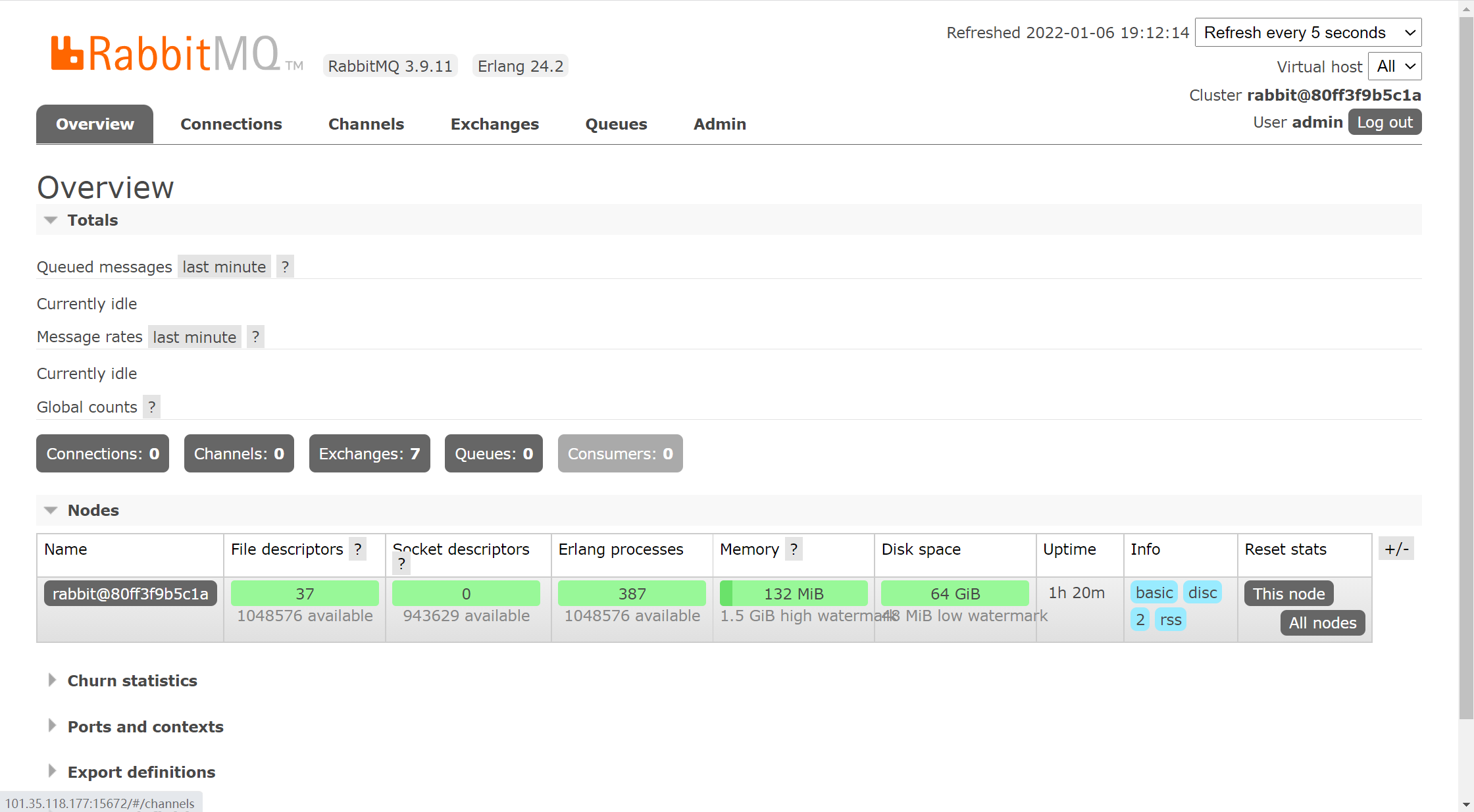Open Channels: 0 count button
The height and width of the screenshot is (812, 1474).
click(239, 453)
